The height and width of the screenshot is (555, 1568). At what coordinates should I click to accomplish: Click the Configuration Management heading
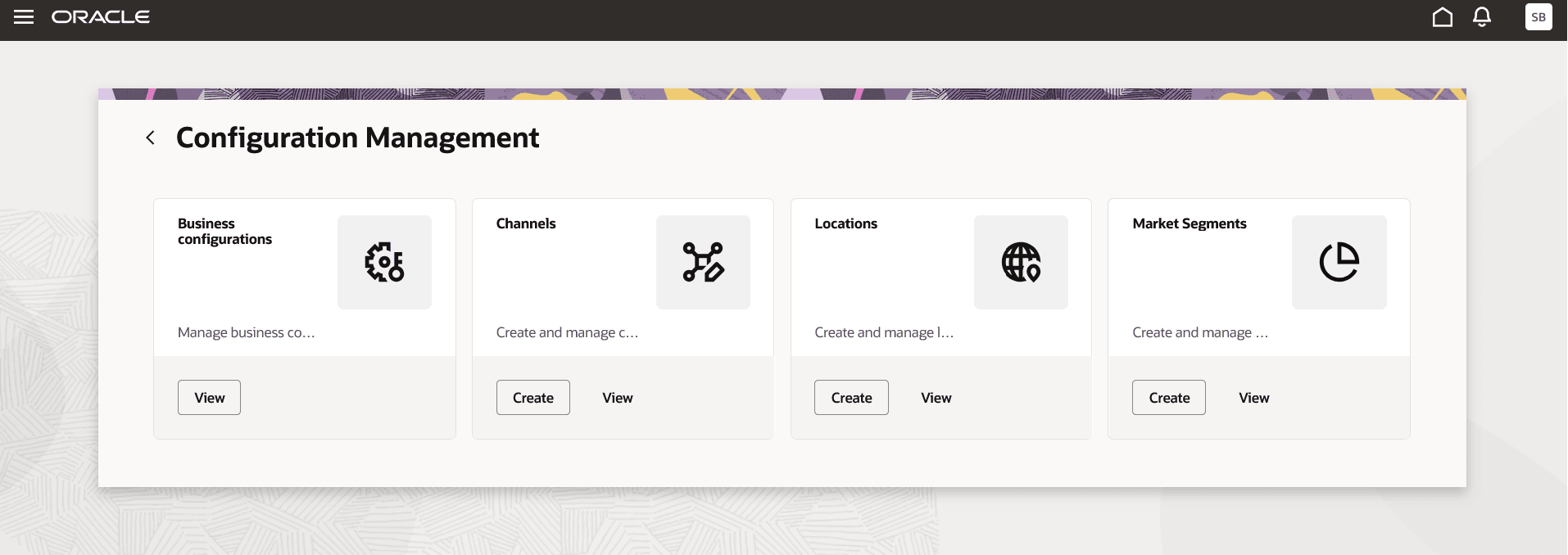pos(358,138)
